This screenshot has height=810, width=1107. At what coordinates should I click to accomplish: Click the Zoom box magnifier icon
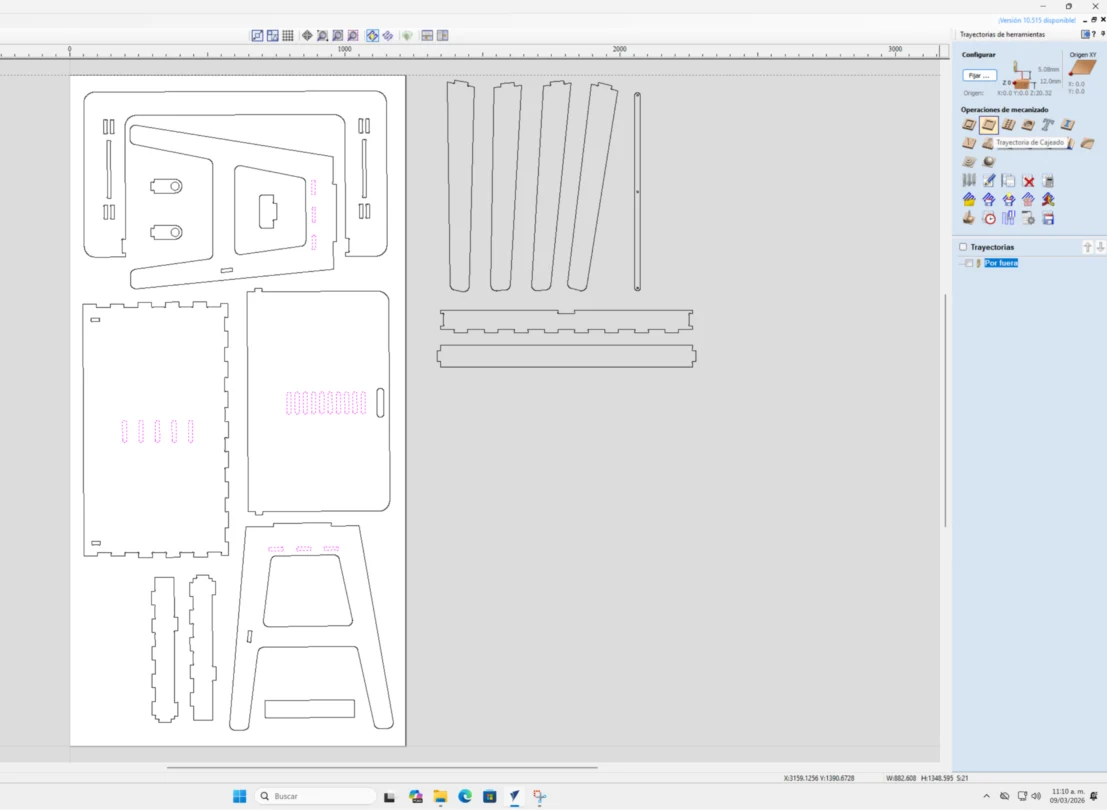(x=323, y=35)
